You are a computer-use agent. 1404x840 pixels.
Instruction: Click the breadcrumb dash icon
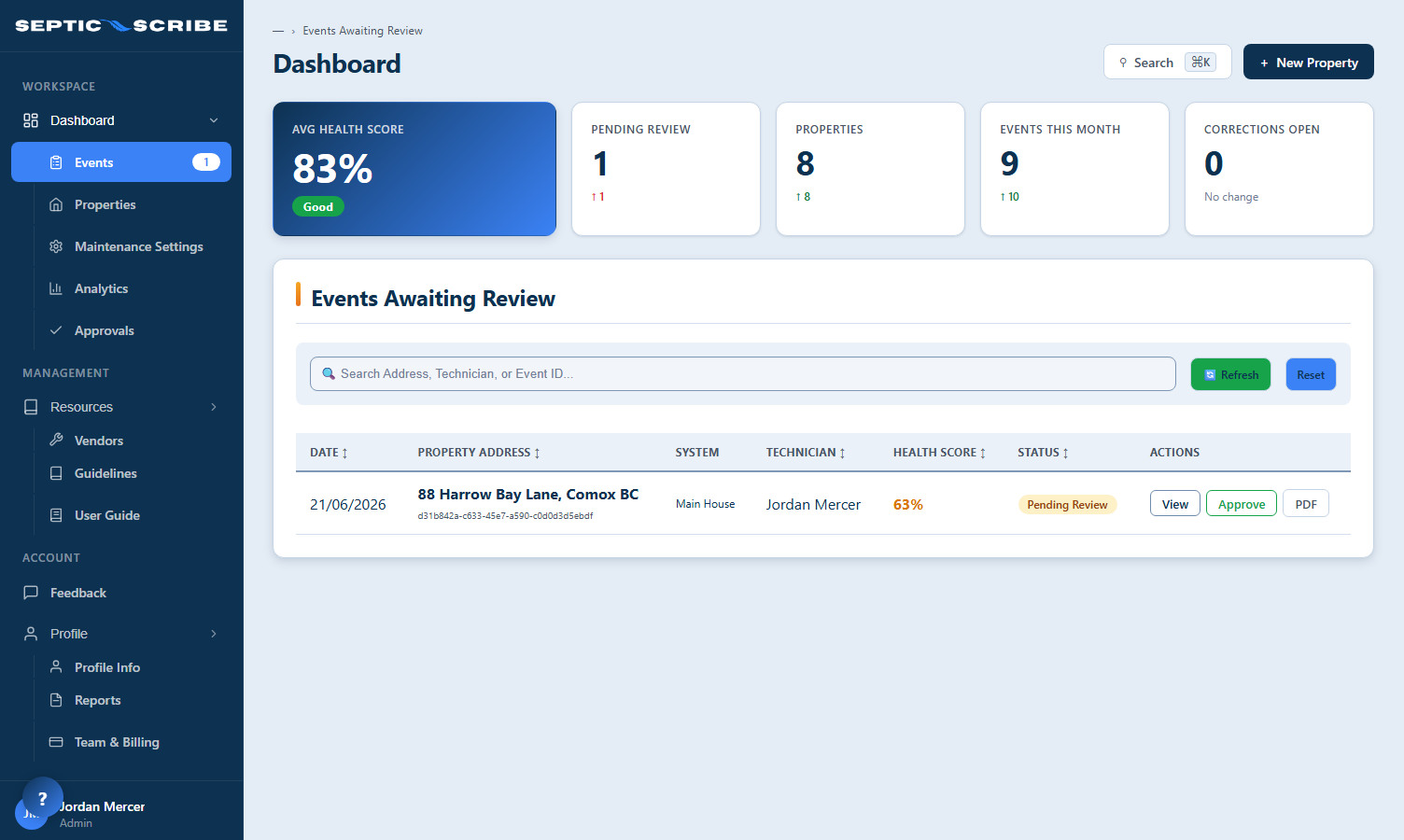tap(278, 31)
